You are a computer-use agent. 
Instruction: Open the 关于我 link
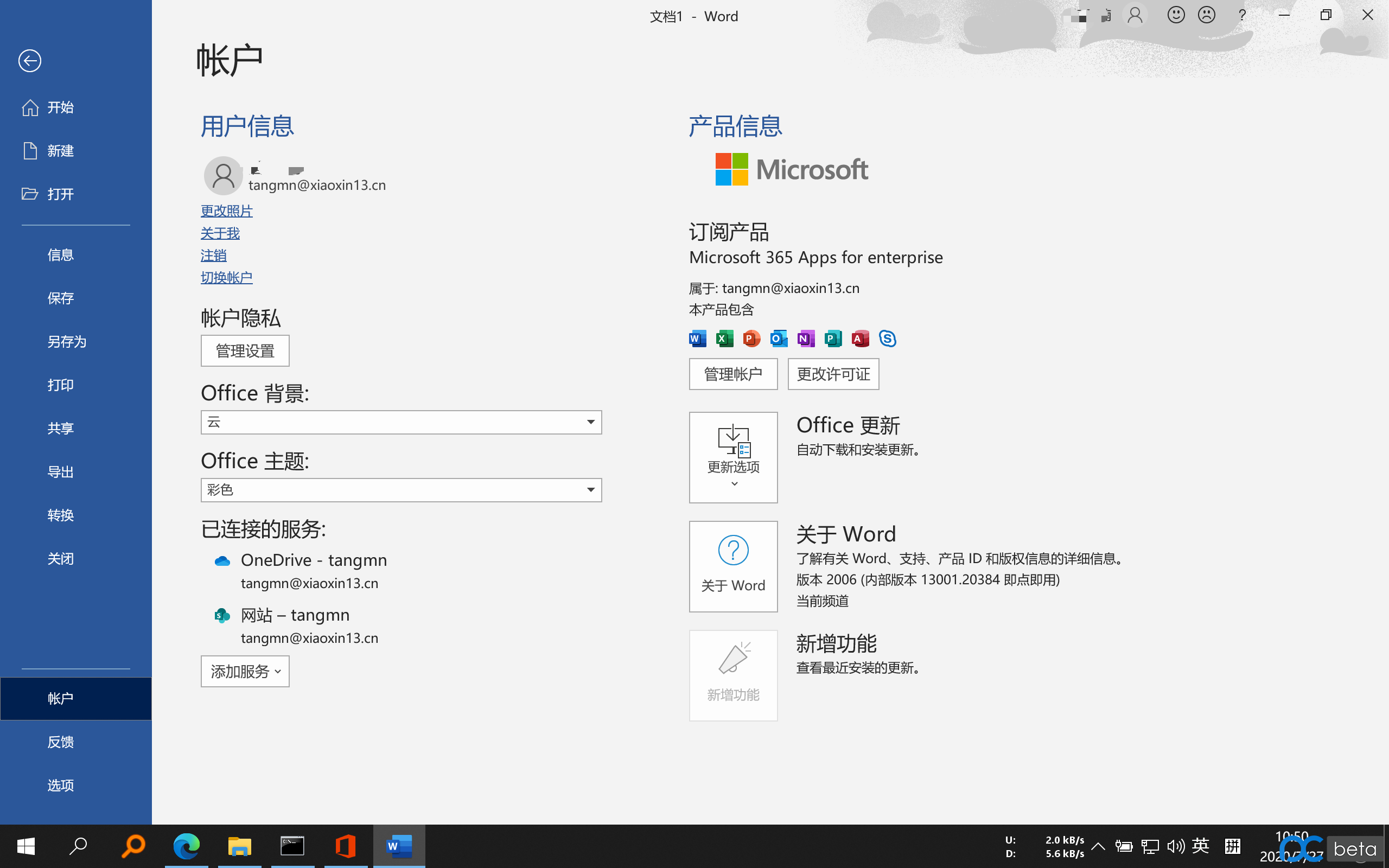point(220,233)
